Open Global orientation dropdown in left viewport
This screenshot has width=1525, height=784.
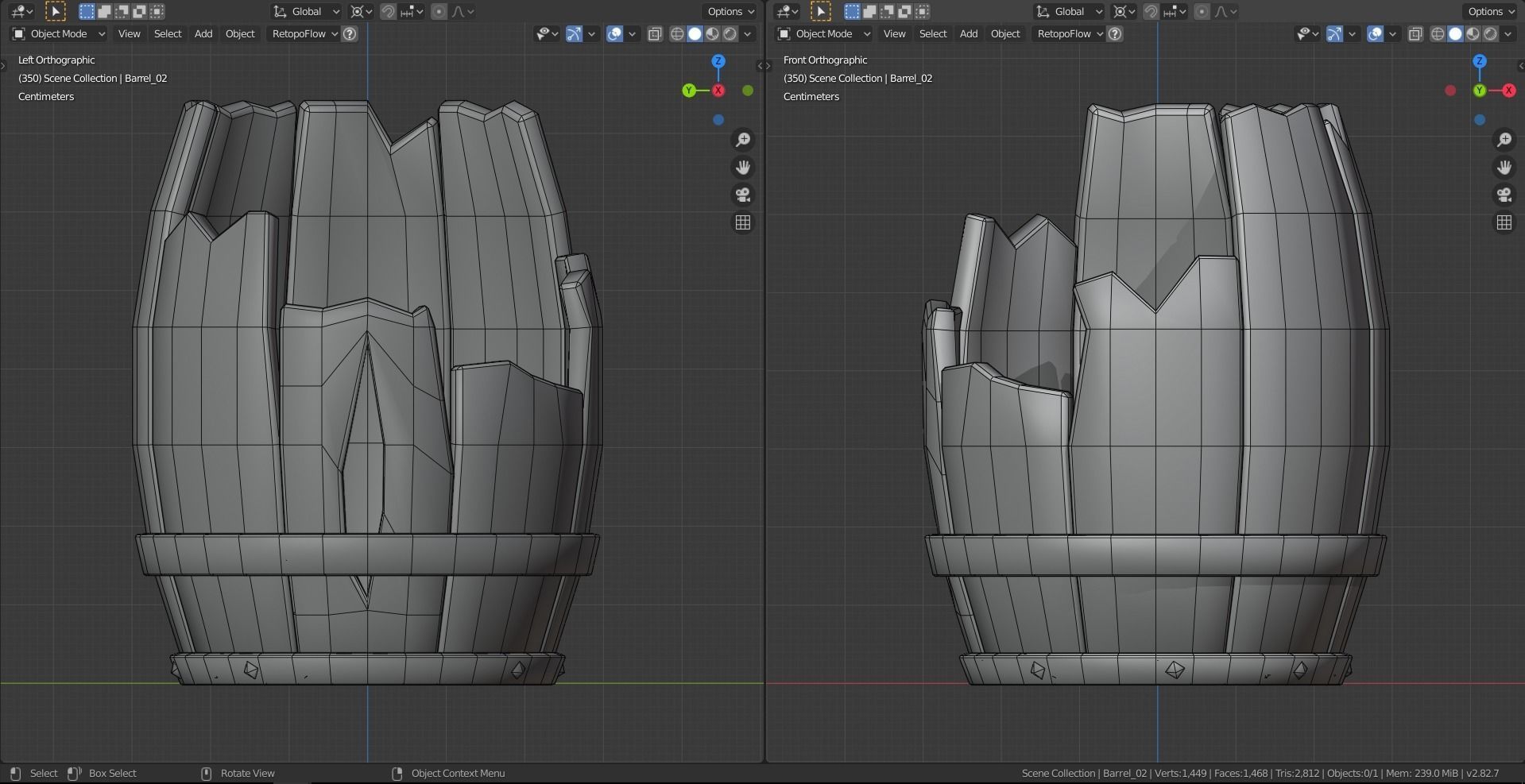(x=307, y=11)
